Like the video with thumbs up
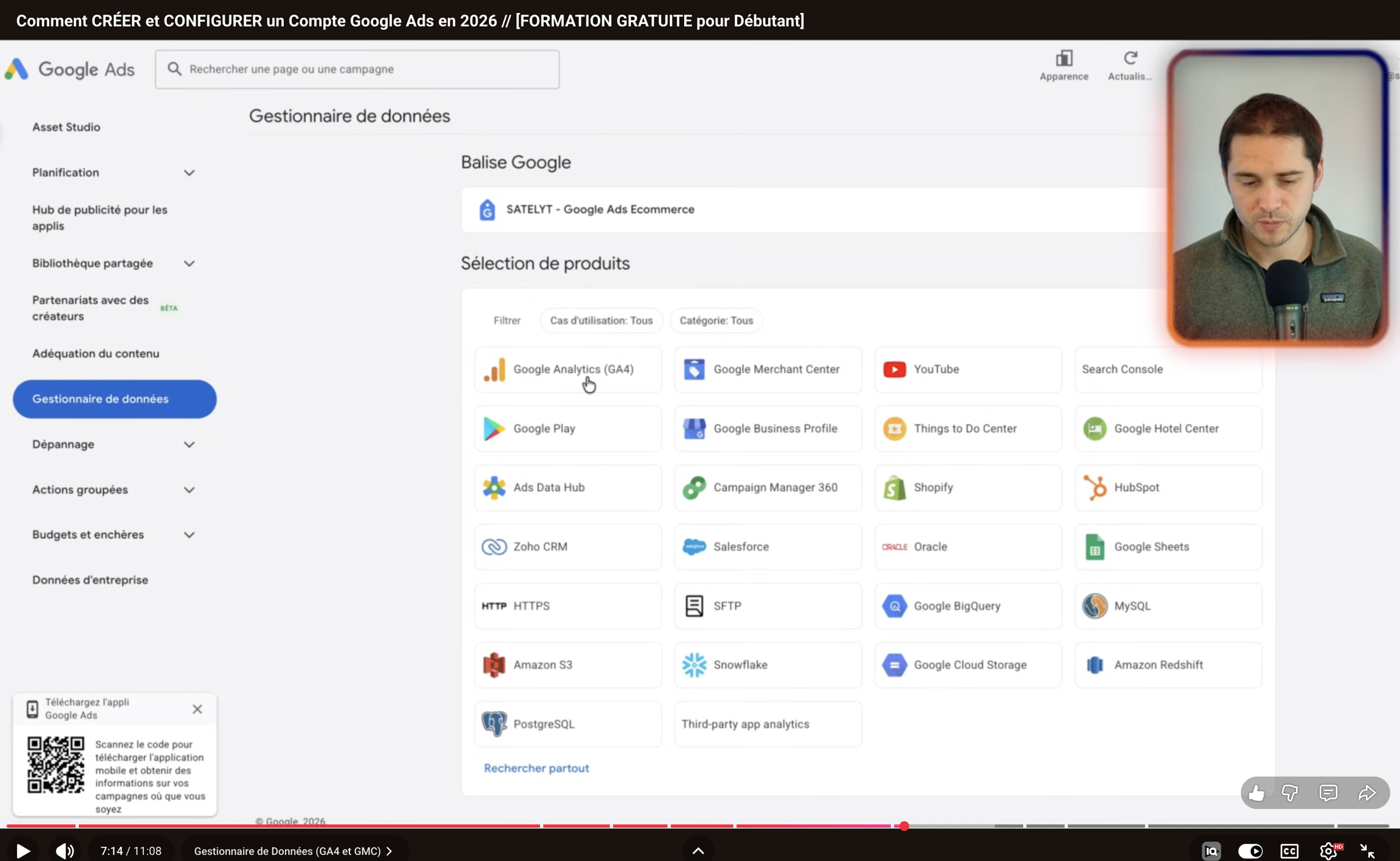 point(1257,793)
